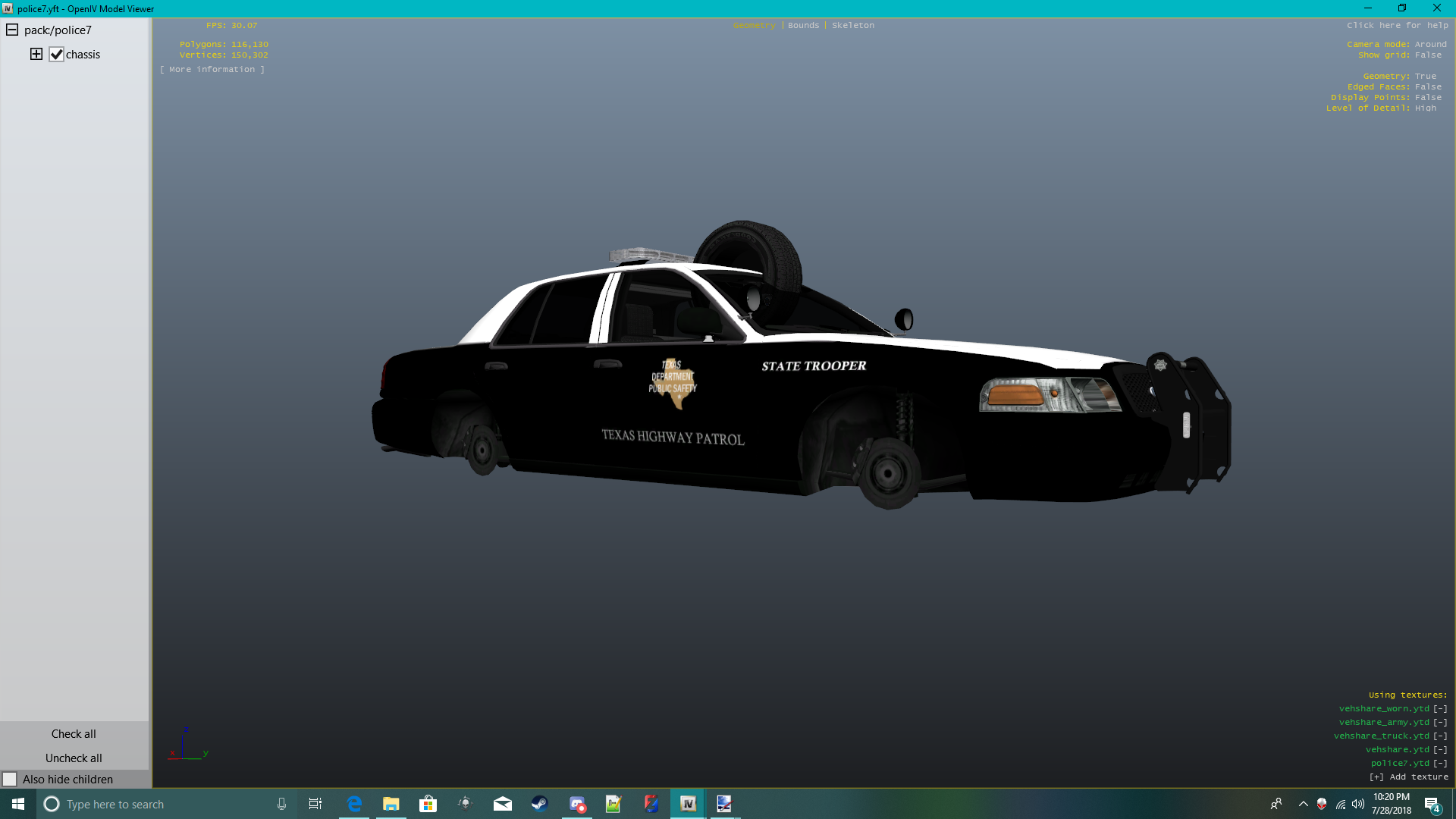Image resolution: width=1456 pixels, height=819 pixels.
Task: Click the Task View icon
Action: pos(315,804)
